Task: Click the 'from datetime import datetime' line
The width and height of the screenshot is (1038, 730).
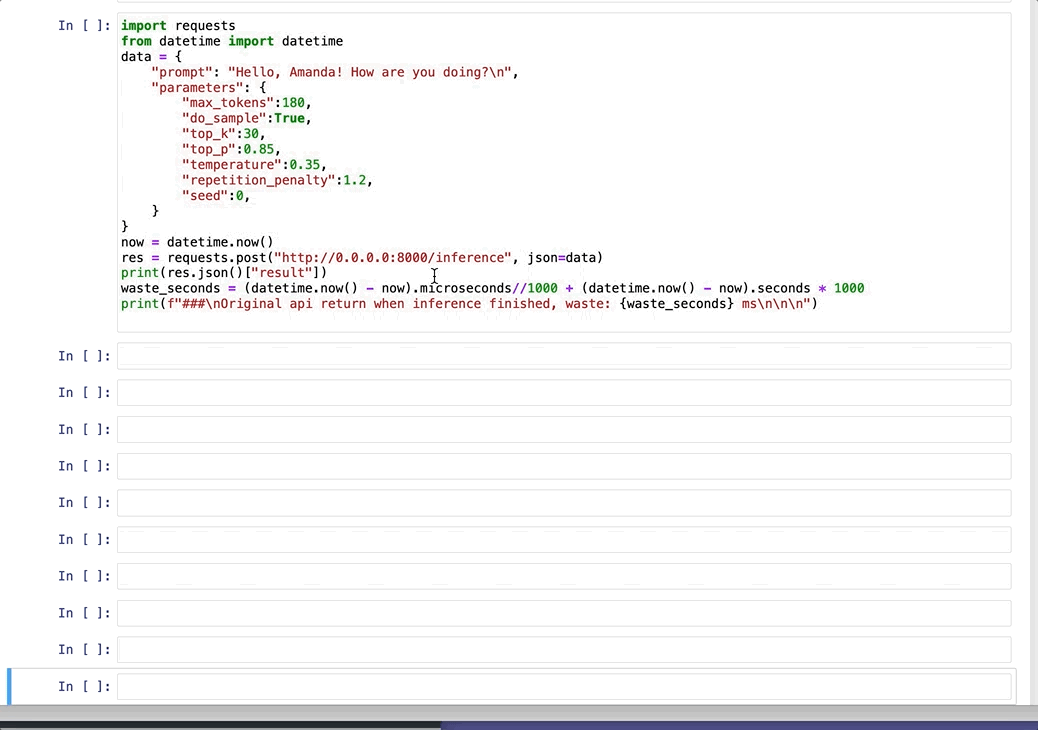Action: pos(232,41)
